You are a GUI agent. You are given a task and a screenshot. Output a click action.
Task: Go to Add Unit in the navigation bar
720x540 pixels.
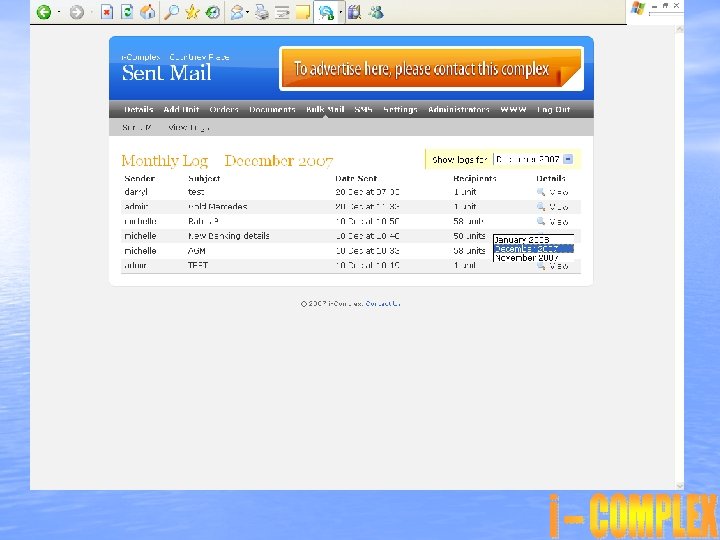click(x=181, y=109)
